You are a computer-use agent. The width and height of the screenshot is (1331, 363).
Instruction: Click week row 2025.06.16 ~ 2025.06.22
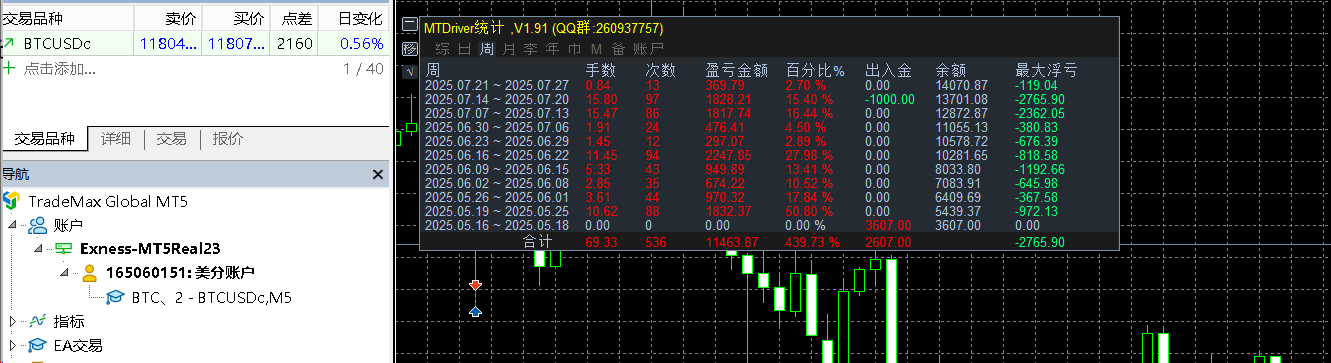coord(497,155)
